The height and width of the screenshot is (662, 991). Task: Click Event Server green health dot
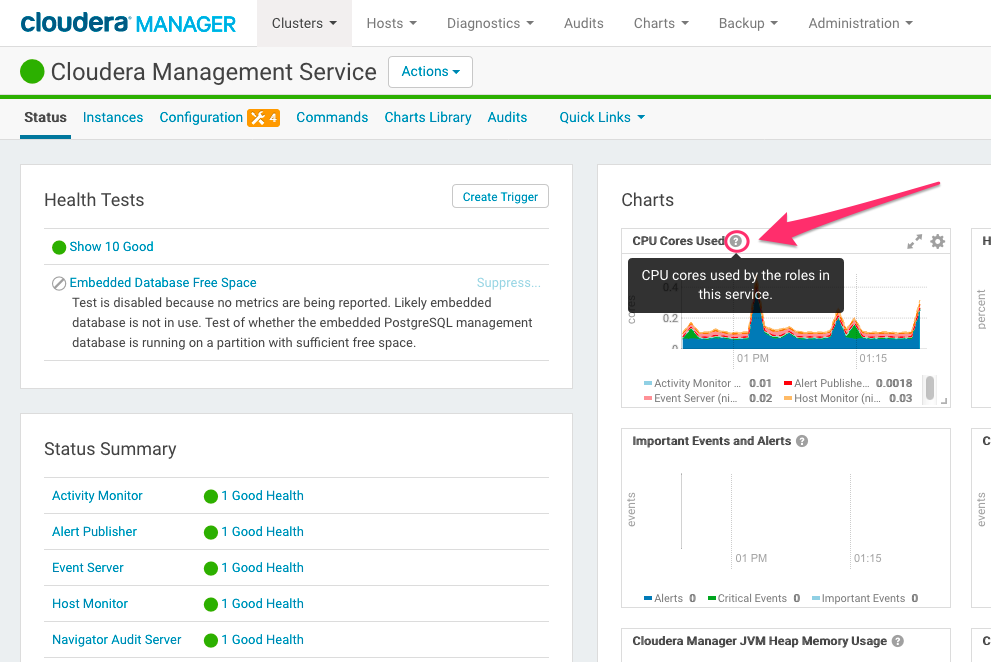click(x=211, y=568)
